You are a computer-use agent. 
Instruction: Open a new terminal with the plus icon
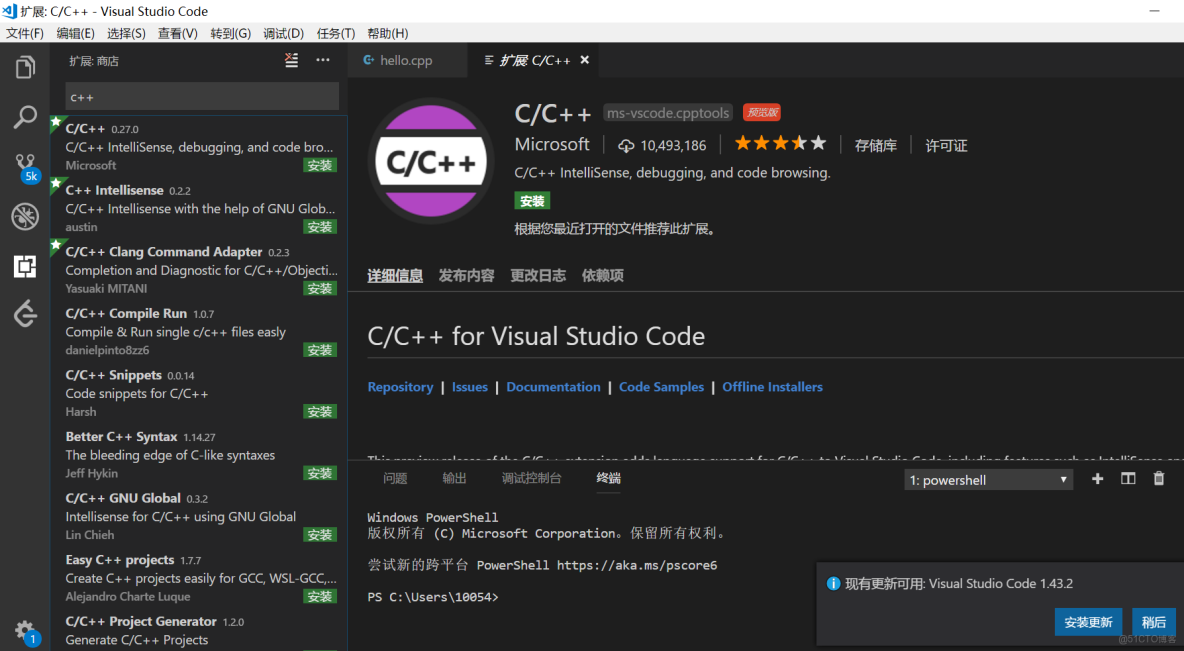pyautogui.click(x=1097, y=478)
